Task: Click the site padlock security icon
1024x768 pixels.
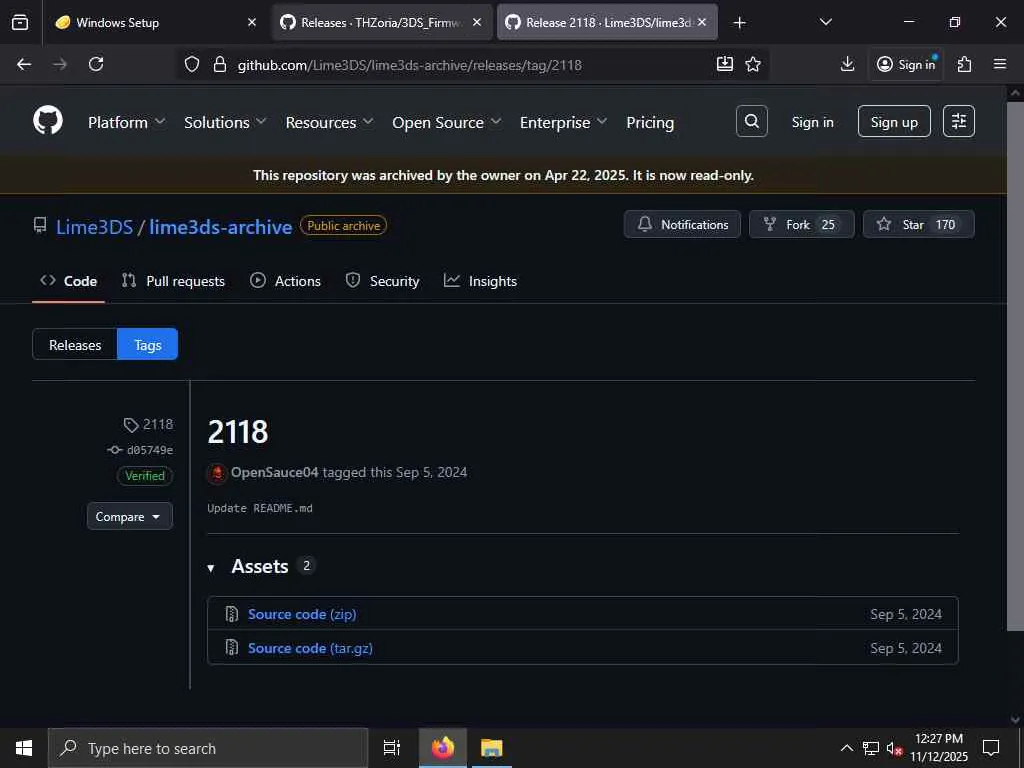Action: click(x=220, y=64)
